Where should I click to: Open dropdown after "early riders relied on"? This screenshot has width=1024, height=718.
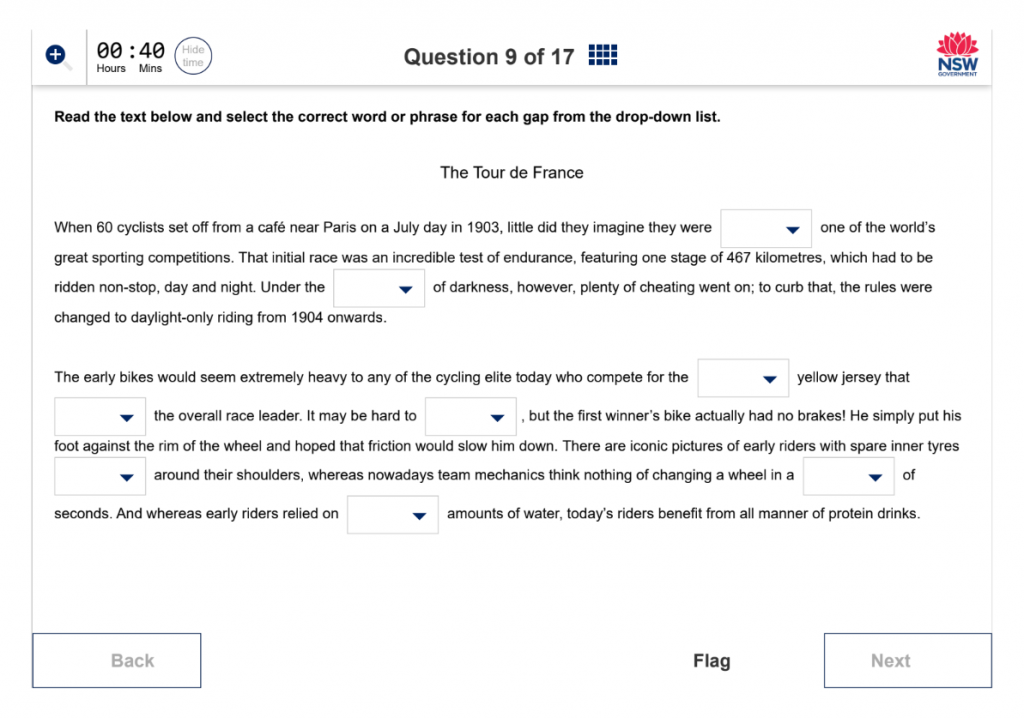click(392, 515)
